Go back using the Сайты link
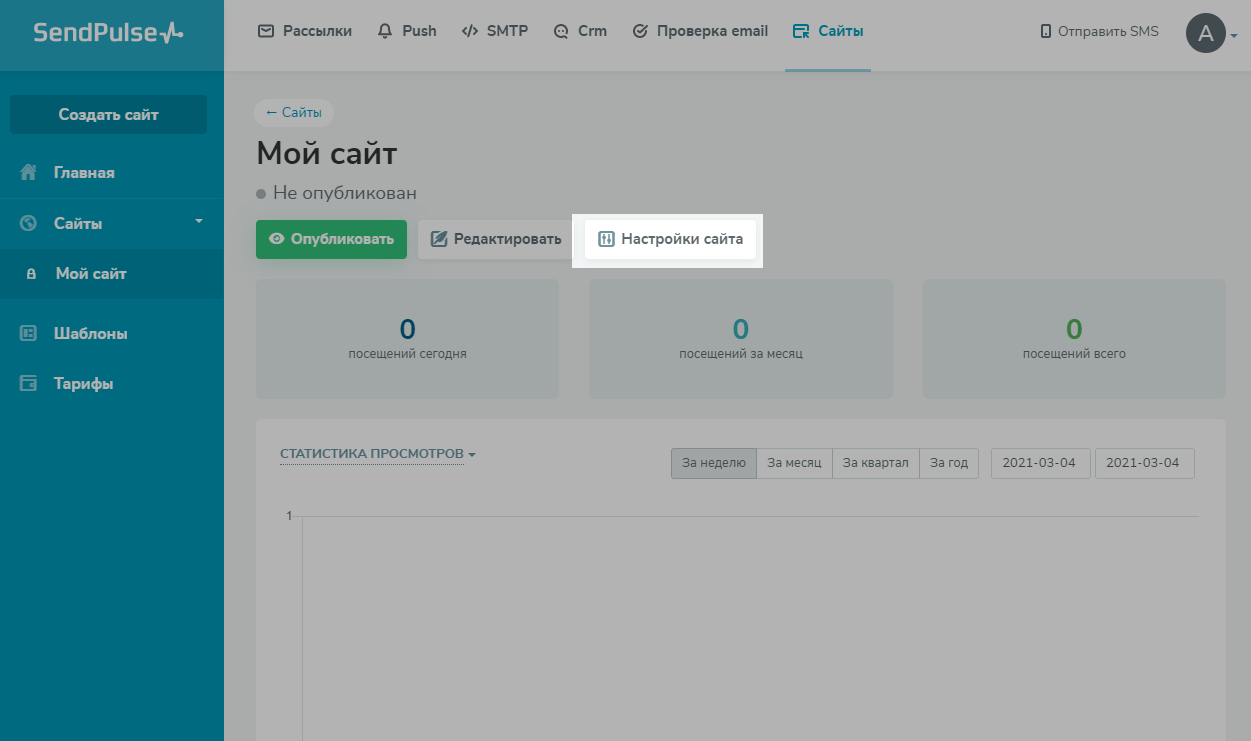The width and height of the screenshot is (1251, 741). 293,112
